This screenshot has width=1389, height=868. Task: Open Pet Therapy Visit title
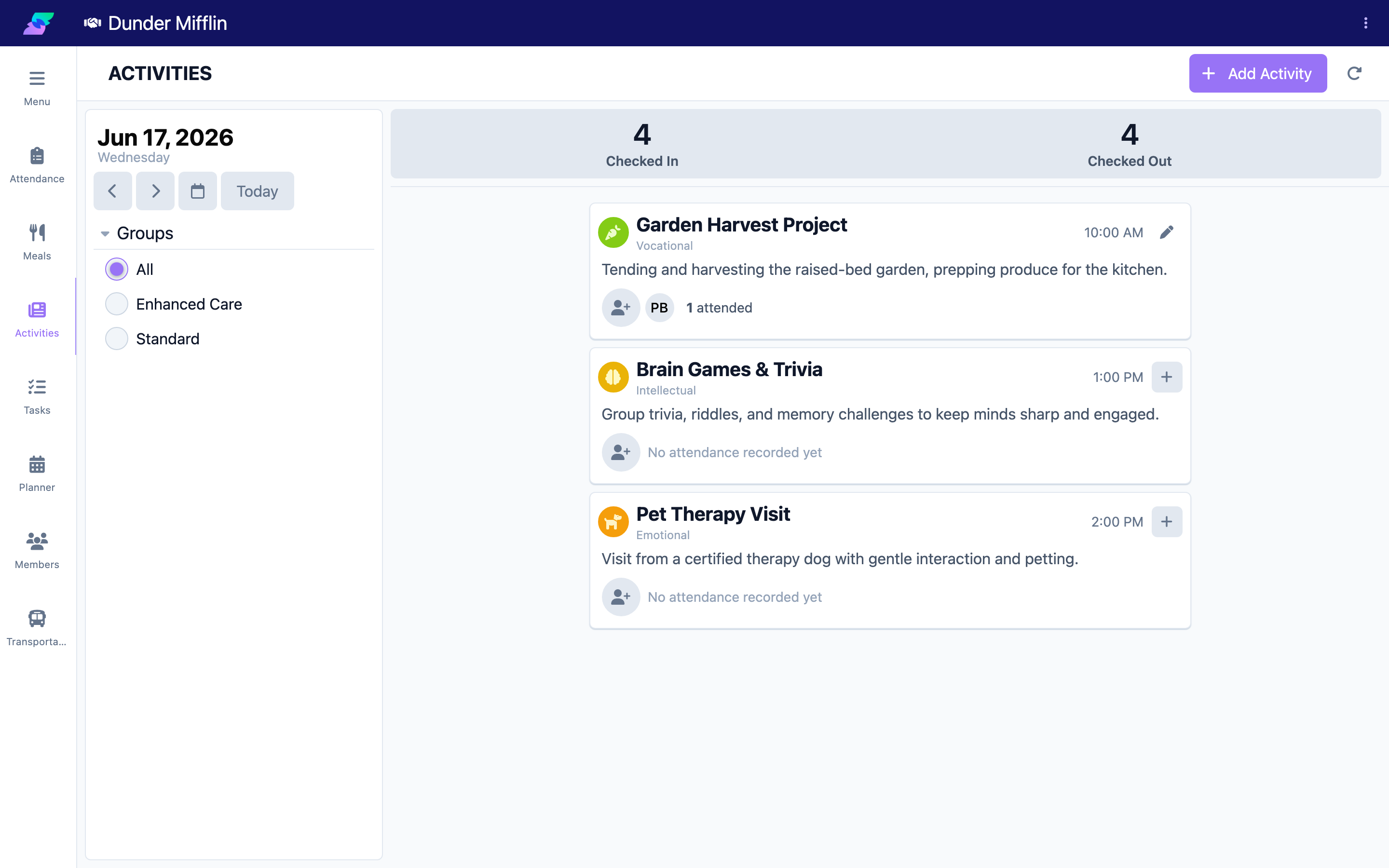713,515
